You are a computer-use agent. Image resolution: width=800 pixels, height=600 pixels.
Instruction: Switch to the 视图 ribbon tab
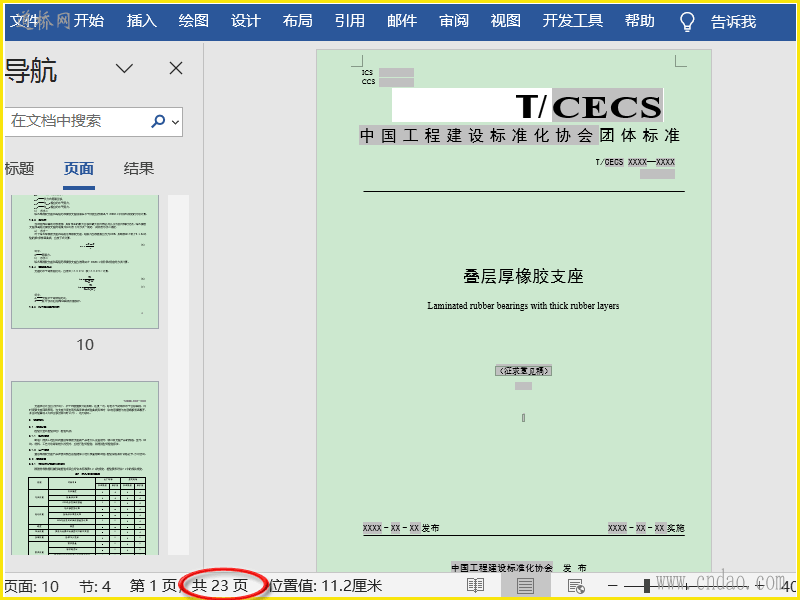click(506, 20)
